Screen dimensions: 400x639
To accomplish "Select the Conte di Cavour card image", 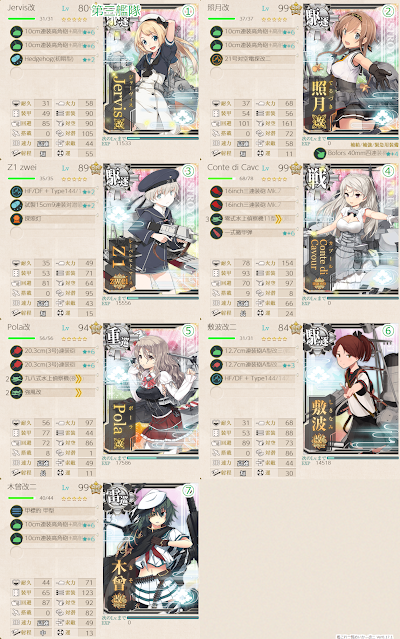I will 351,229.
